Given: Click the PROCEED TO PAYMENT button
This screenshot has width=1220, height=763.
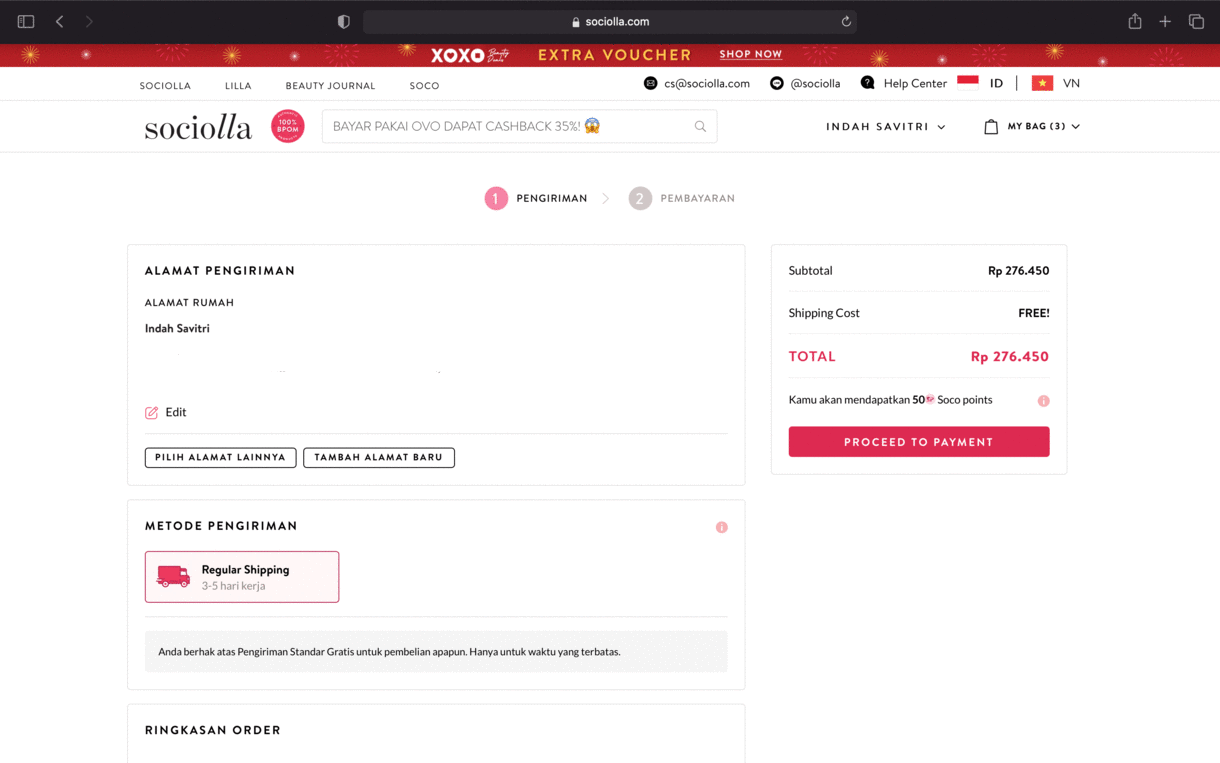Looking at the screenshot, I should click(919, 442).
